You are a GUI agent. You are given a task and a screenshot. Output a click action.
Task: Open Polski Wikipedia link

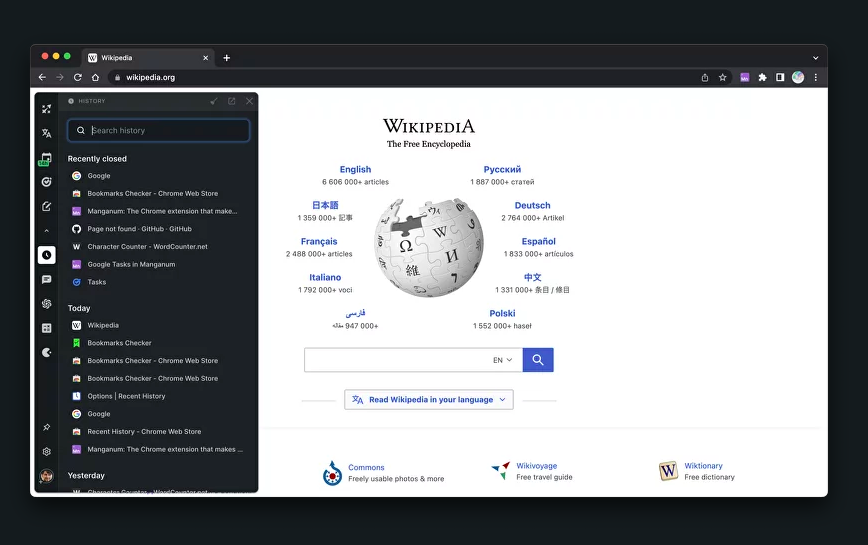(x=502, y=313)
